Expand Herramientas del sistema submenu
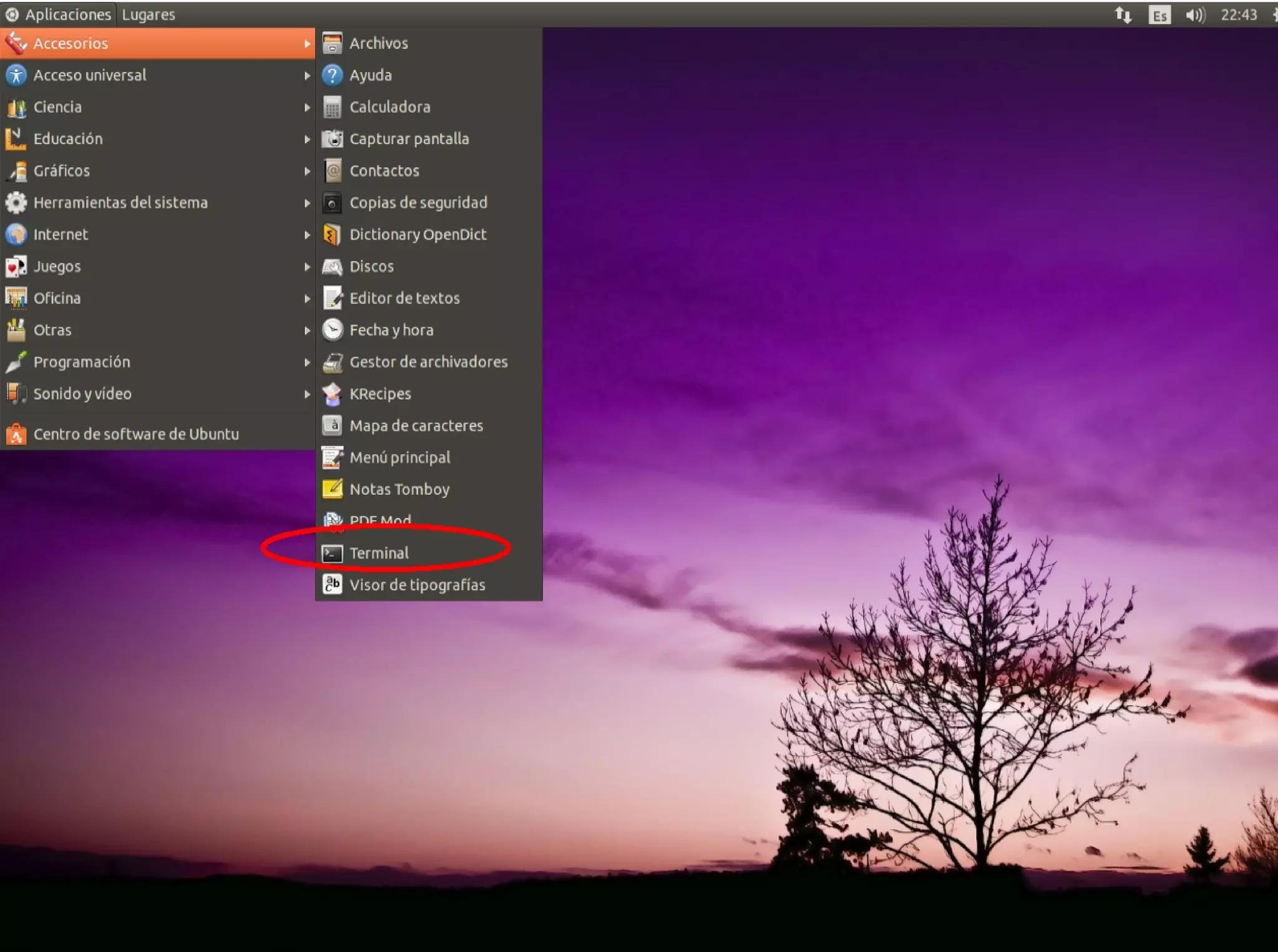 [120, 203]
